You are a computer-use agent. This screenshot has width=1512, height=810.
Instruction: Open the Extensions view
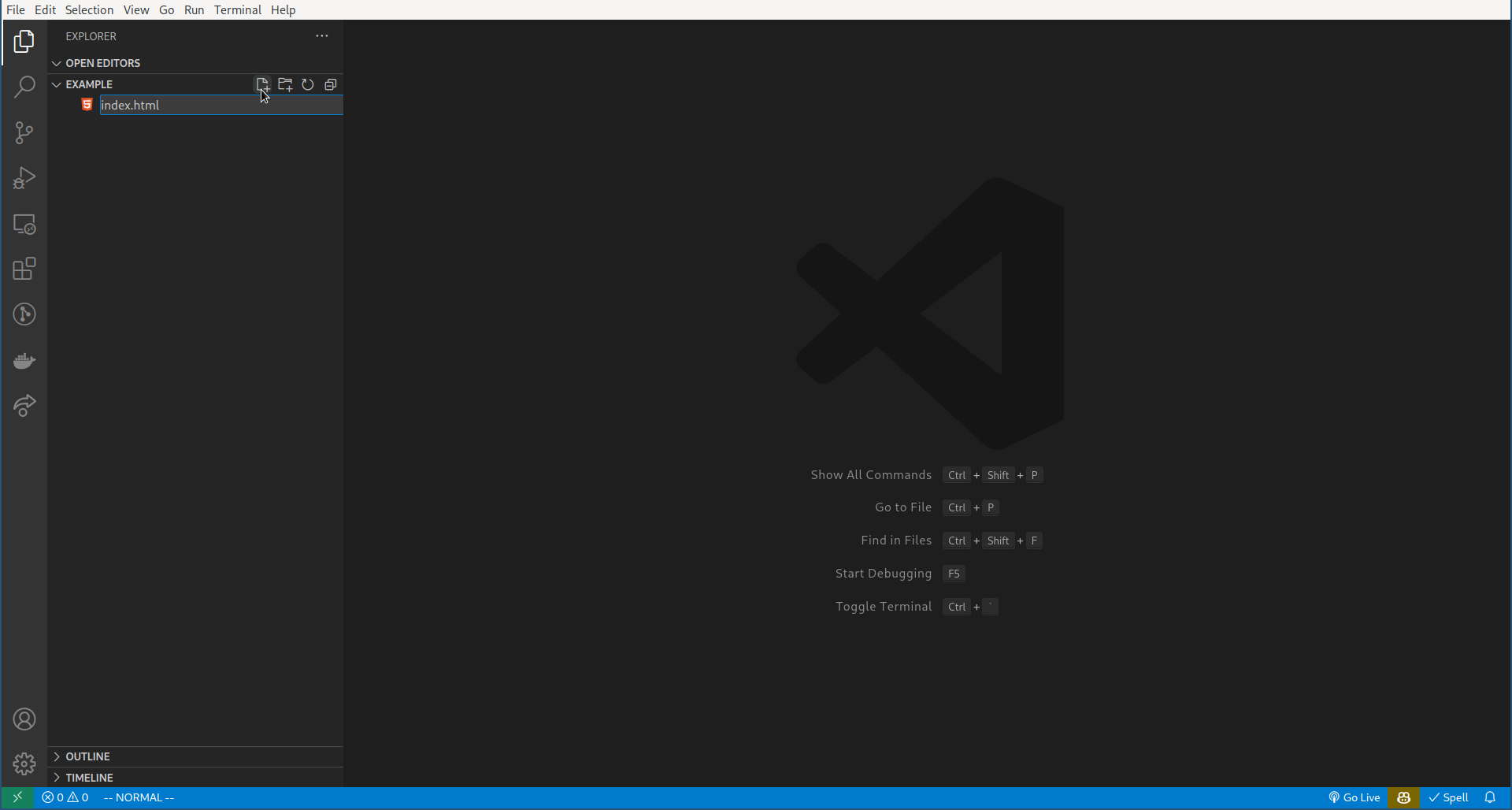click(x=24, y=269)
